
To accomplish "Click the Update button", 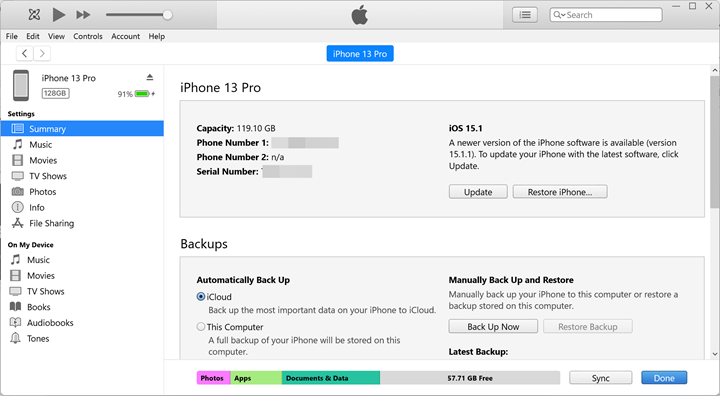I will tap(478, 192).
